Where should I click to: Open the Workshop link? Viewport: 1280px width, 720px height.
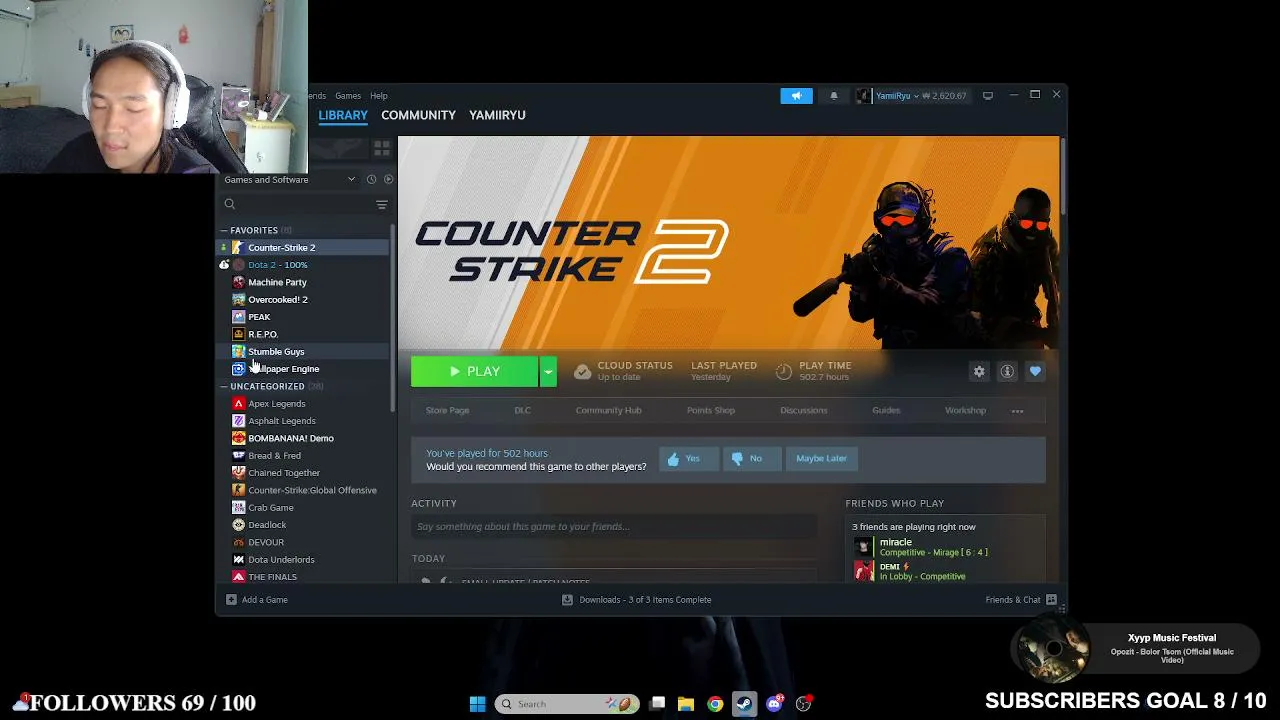(x=965, y=410)
